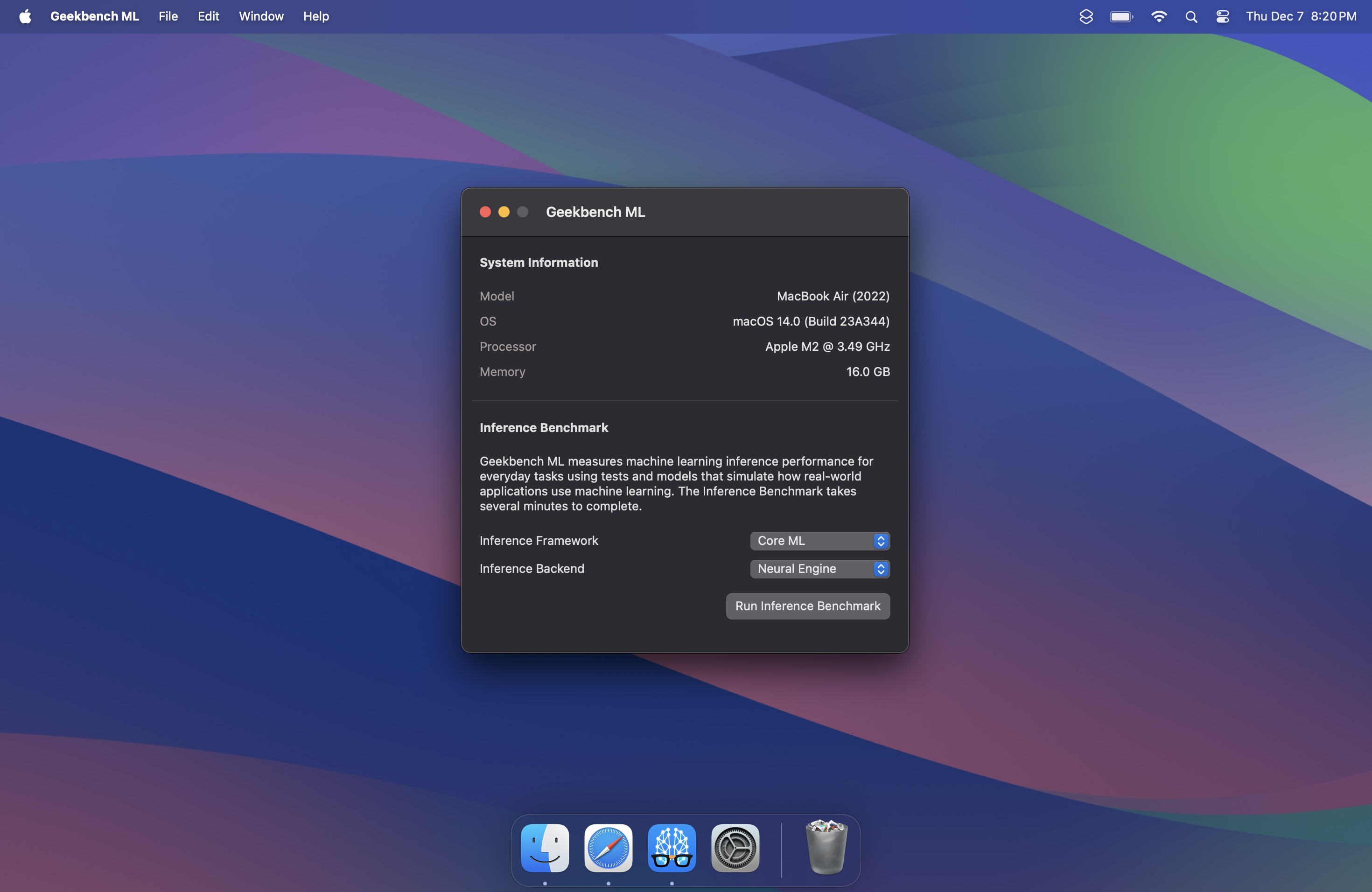Open the Window menu

point(261,16)
